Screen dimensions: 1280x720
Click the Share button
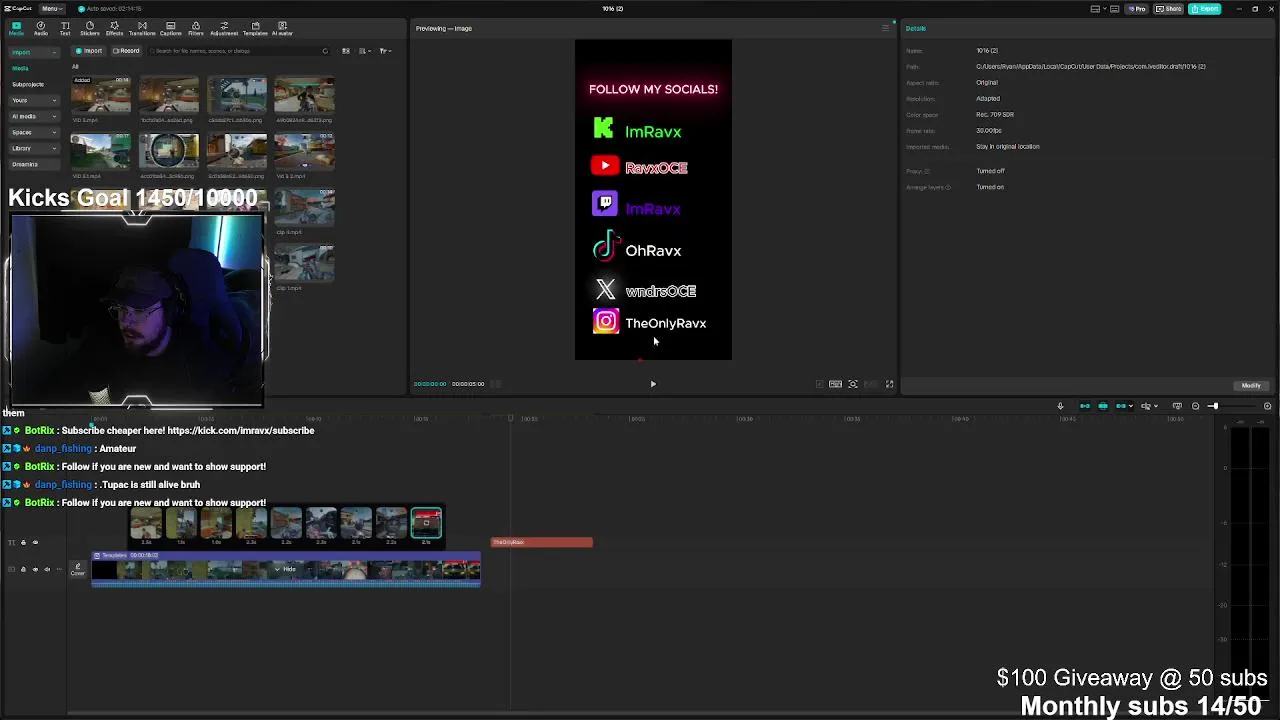pyautogui.click(x=1168, y=9)
